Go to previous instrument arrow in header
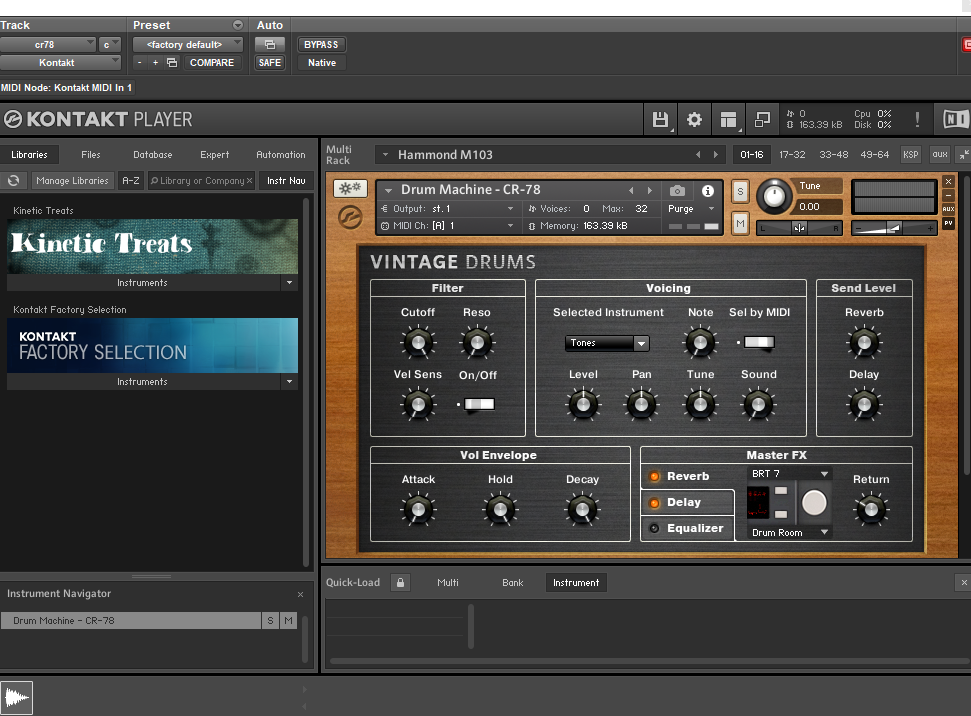971x716 pixels. pyautogui.click(x=631, y=190)
